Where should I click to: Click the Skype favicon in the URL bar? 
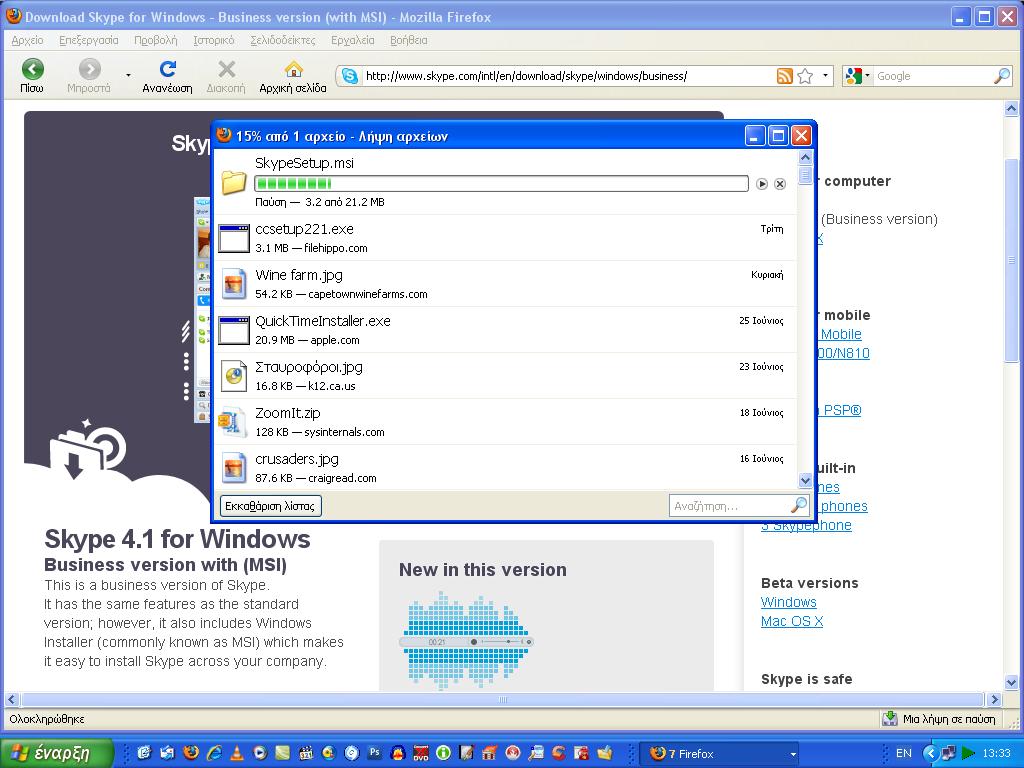tap(350, 76)
